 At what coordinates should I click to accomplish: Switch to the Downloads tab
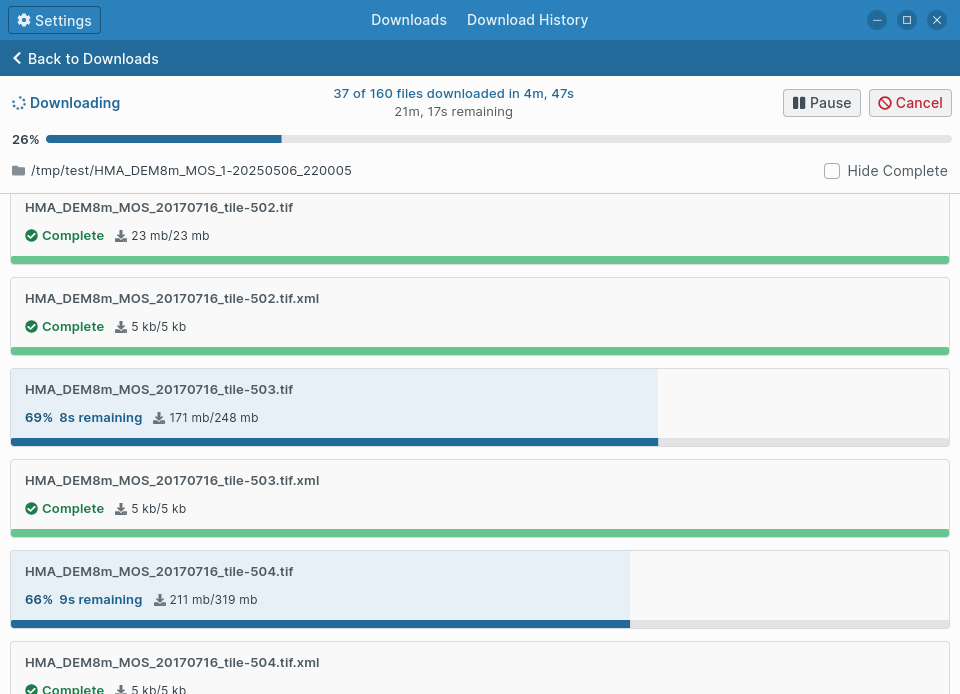[x=408, y=20]
